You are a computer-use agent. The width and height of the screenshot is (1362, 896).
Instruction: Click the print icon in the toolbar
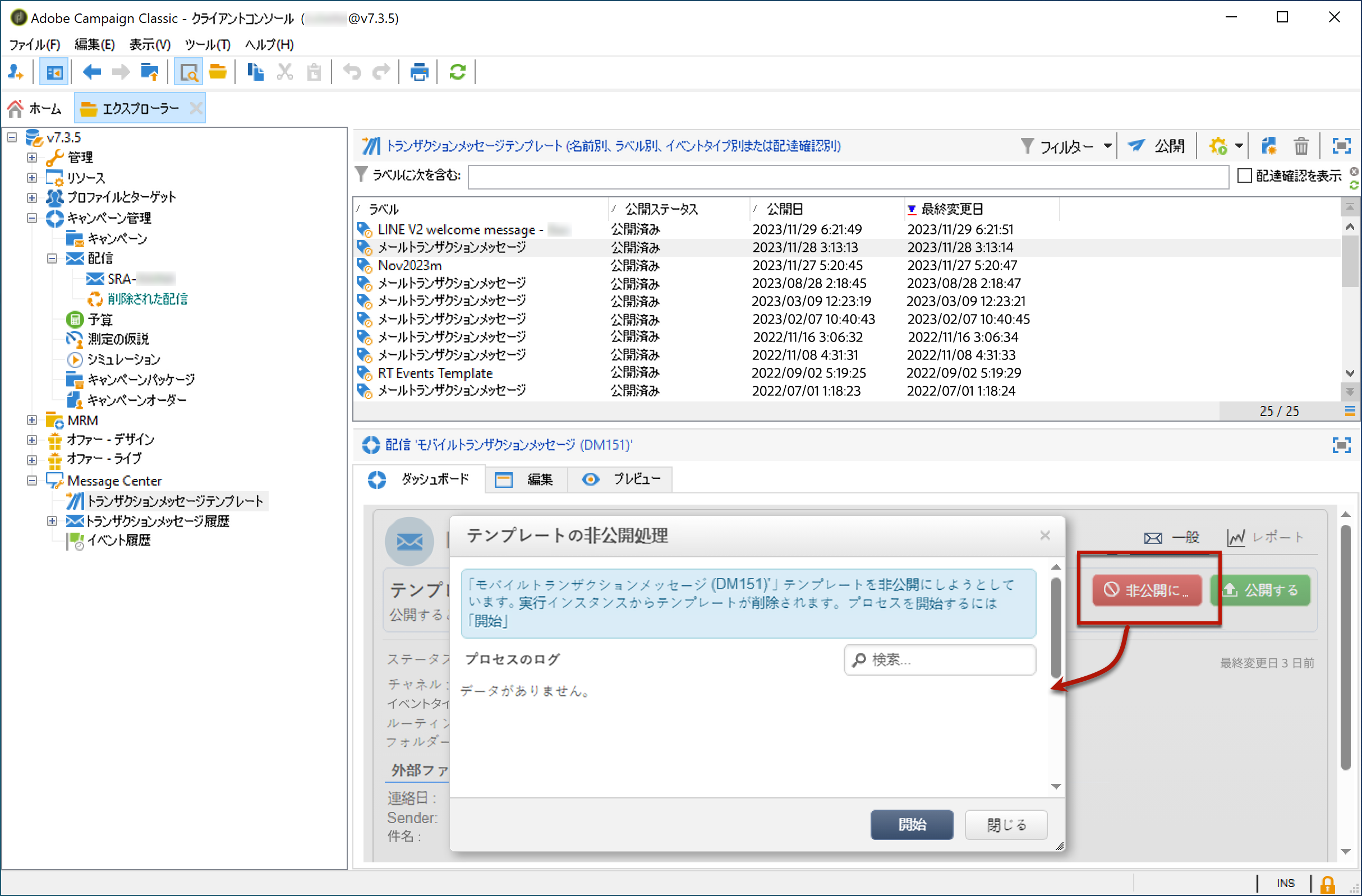pos(419,72)
